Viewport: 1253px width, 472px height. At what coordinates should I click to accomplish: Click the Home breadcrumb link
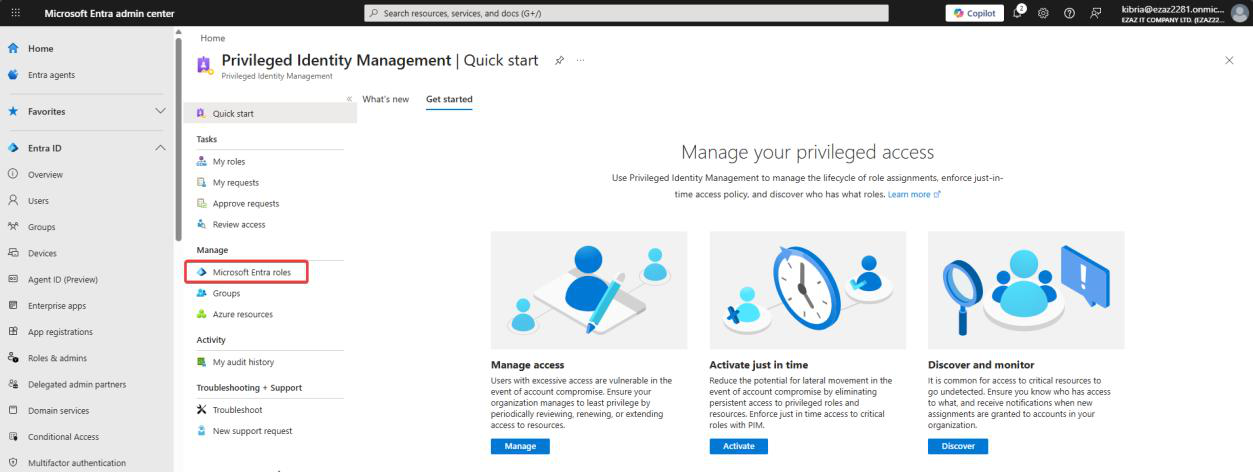[212, 38]
